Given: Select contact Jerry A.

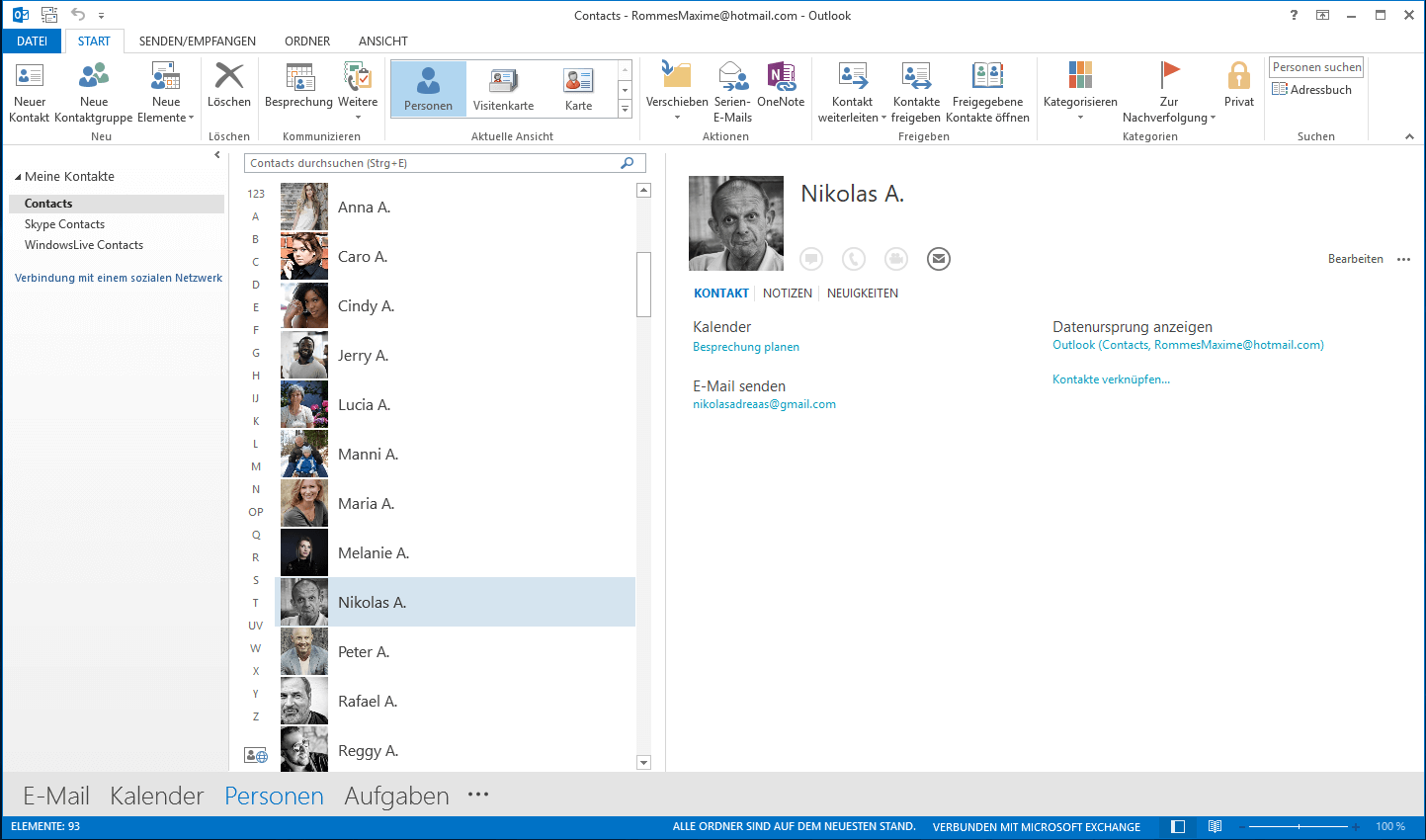Looking at the screenshot, I should (x=455, y=355).
